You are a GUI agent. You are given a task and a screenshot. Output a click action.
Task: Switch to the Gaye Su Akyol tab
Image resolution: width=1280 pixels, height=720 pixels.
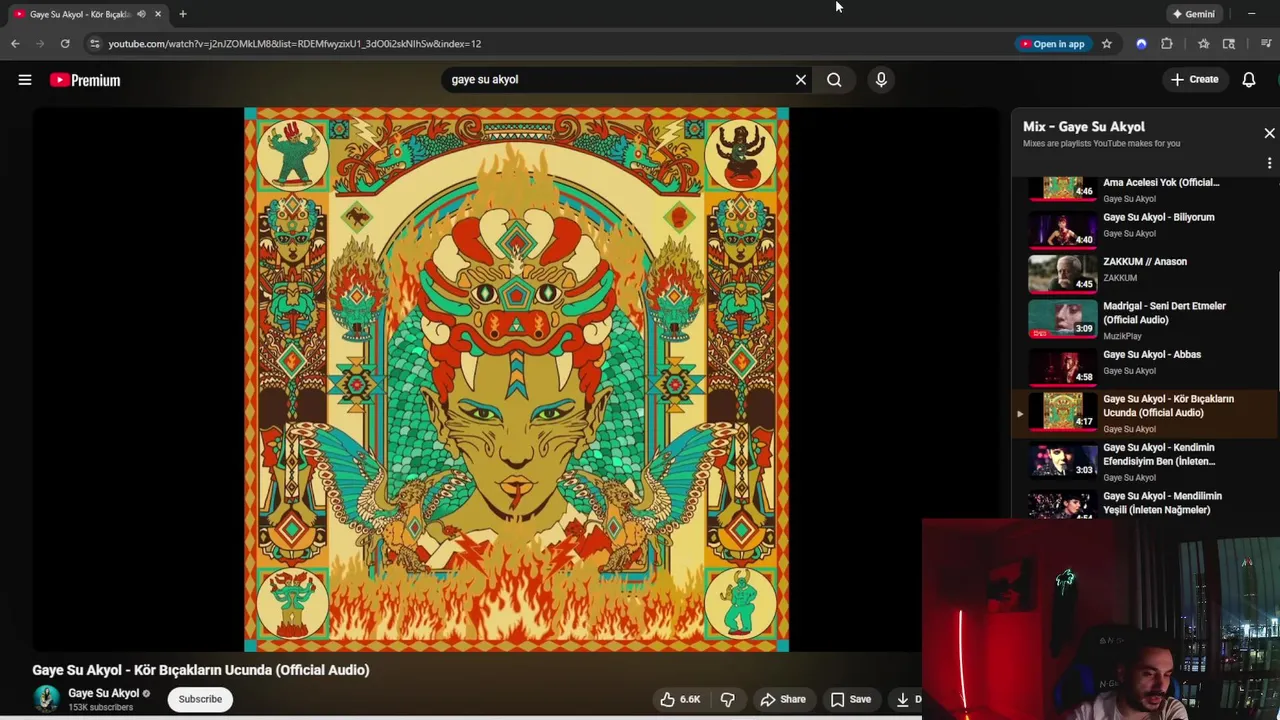[80, 14]
